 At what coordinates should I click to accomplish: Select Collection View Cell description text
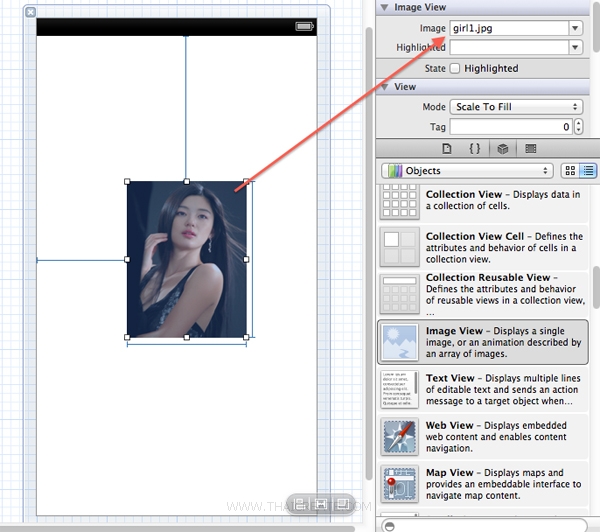(504, 248)
